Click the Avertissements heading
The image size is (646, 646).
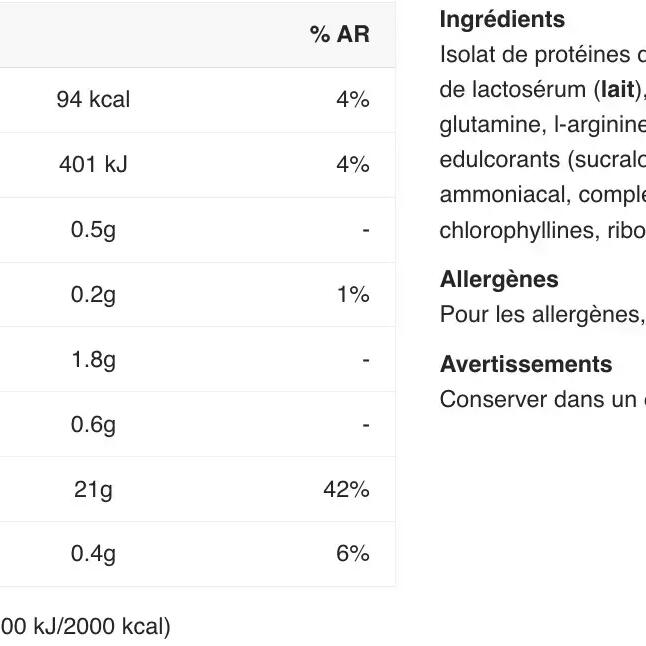coord(526,365)
